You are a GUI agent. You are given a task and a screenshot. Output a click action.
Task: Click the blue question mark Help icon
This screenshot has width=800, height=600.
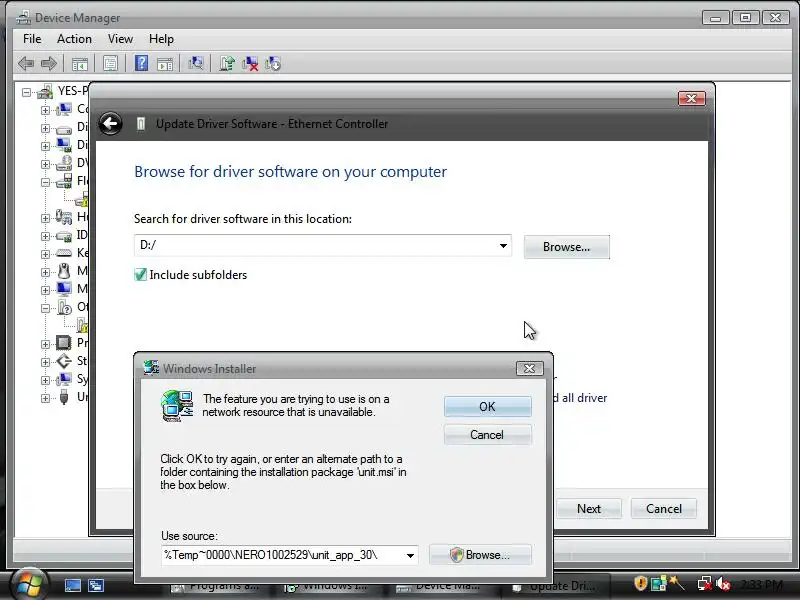tap(141, 63)
